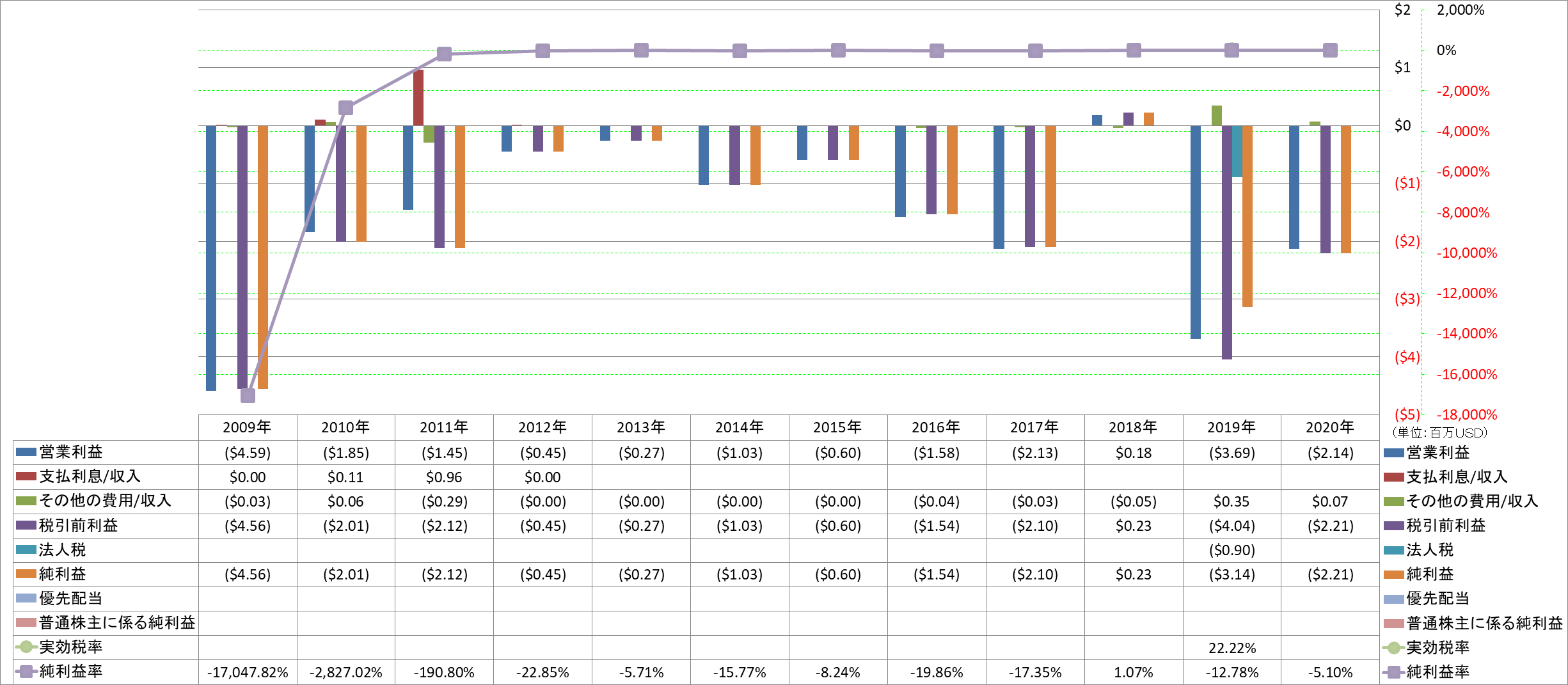Select the その他の費用/収入 row label on left

[x=106, y=501]
